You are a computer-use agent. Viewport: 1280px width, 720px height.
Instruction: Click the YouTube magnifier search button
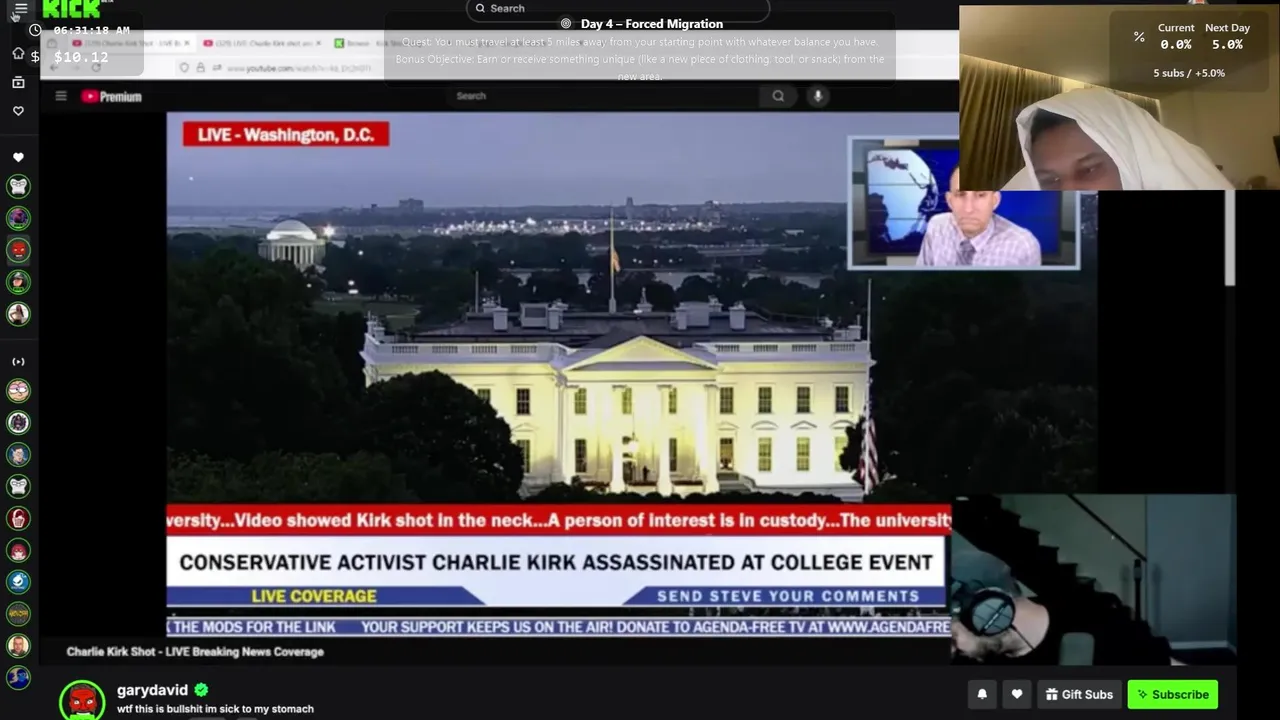click(778, 96)
